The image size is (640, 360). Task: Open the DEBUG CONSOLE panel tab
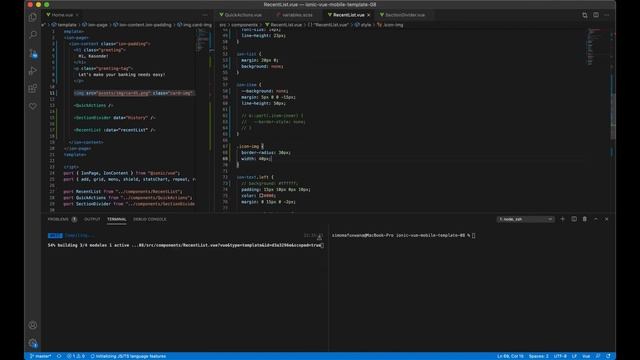coord(150,220)
